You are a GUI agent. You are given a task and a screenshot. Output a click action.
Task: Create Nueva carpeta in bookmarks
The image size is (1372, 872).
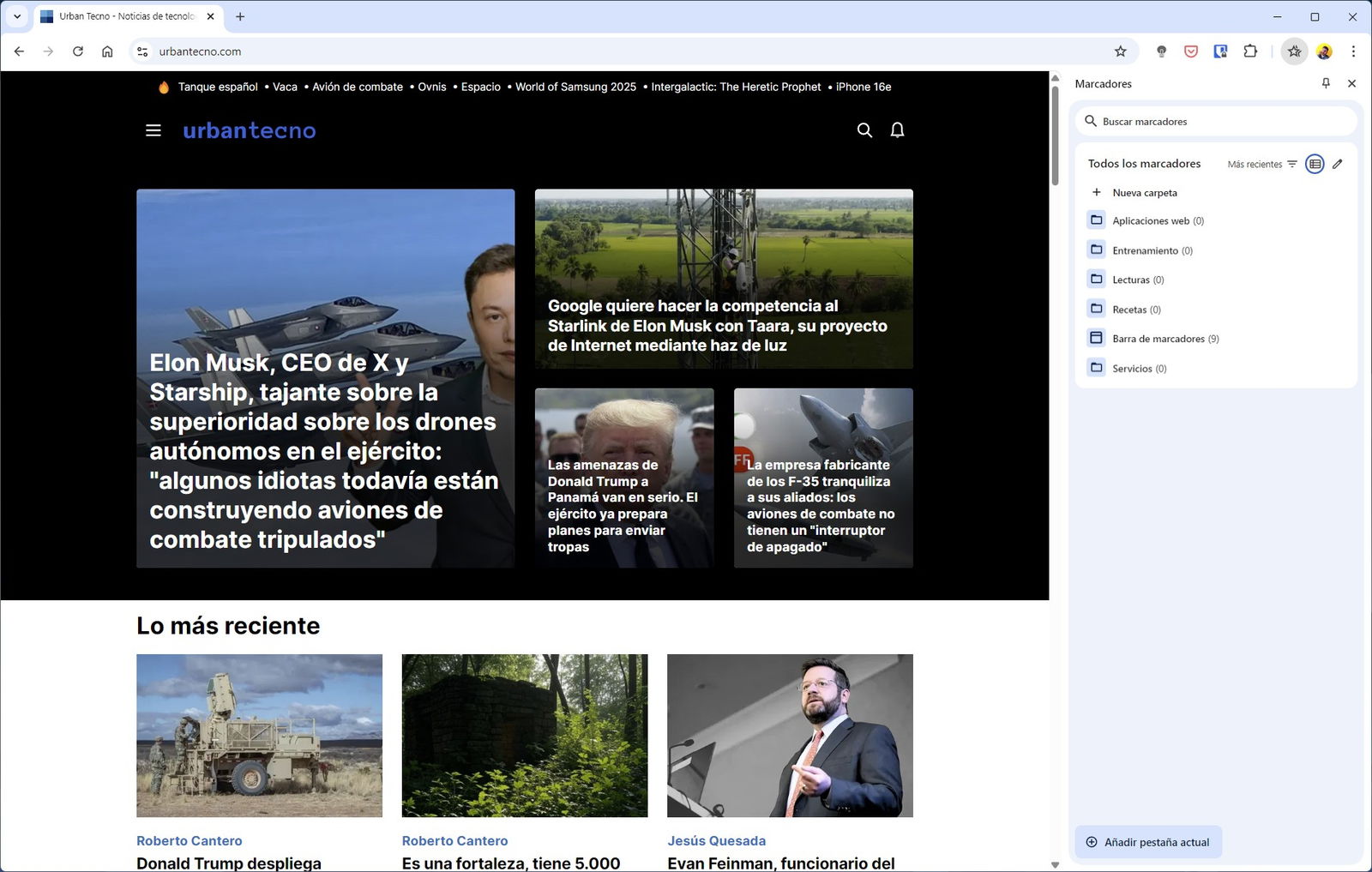click(1216, 193)
